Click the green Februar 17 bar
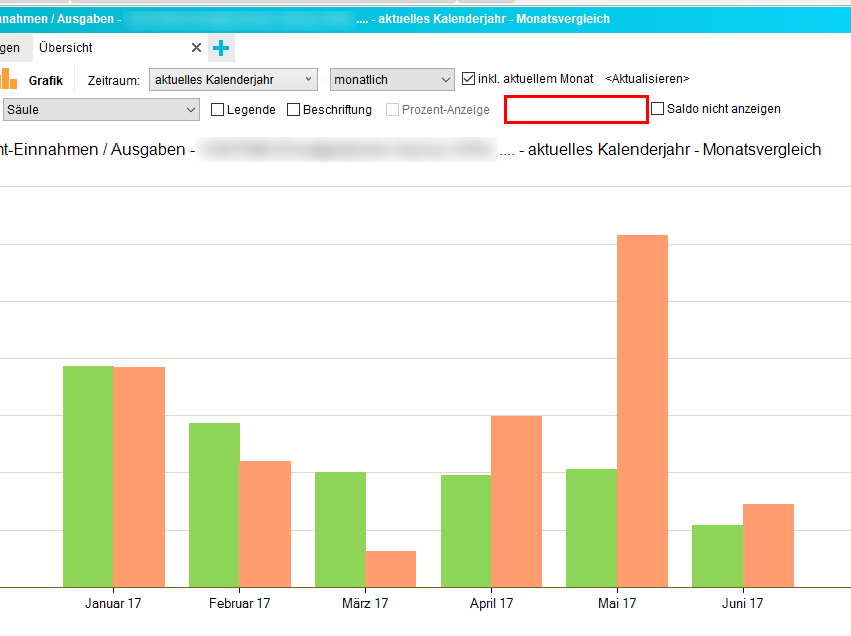 click(214, 505)
